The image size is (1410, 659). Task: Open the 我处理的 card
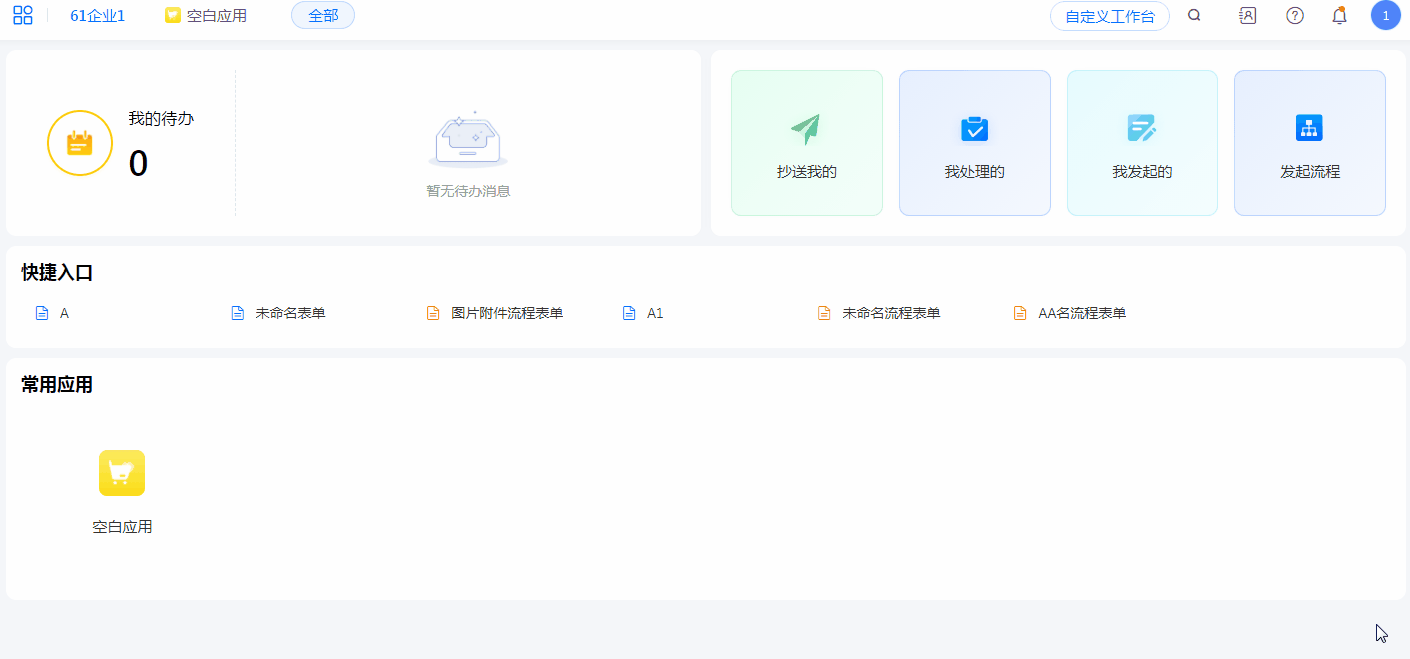click(x=975, y=143)
